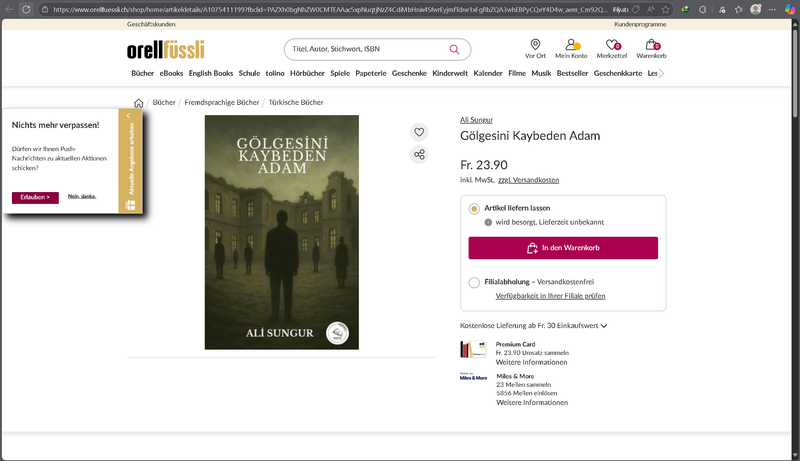Activate the Read Aloud icon

coord(651,9)
